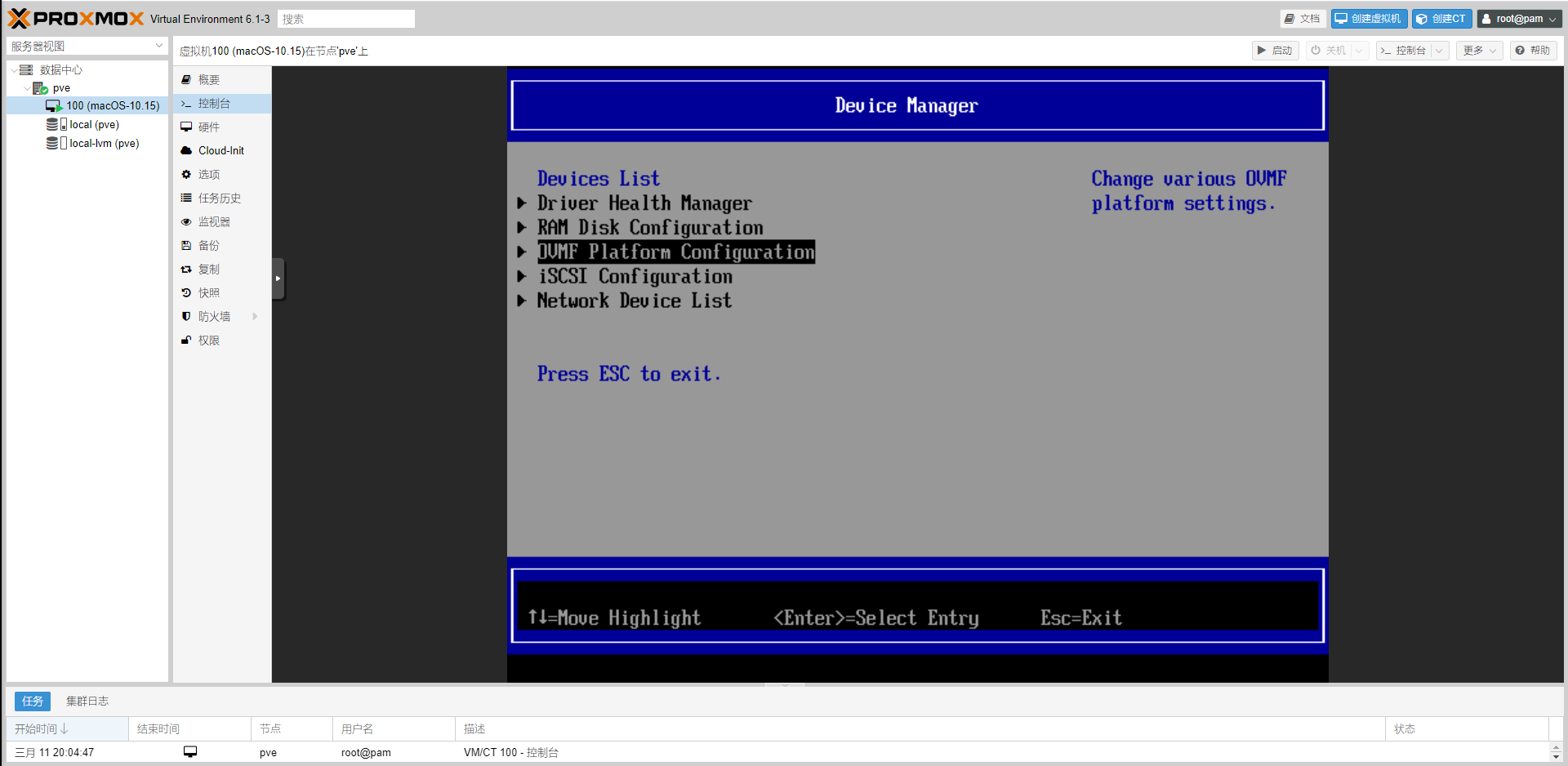Select local-lvm (pve) storage in tree
1568x766 pixels.
(104, 144)
